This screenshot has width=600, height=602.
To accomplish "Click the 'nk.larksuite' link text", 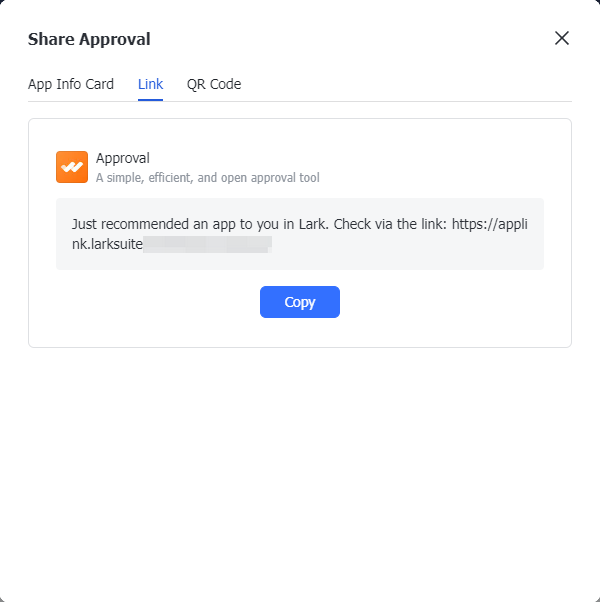I will [107, 243].
